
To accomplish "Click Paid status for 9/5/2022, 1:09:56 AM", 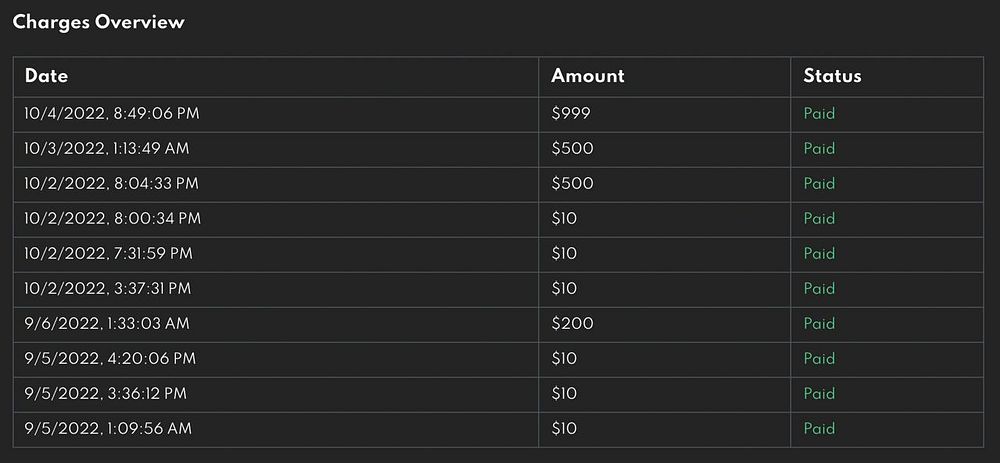I will coord(819,429).
